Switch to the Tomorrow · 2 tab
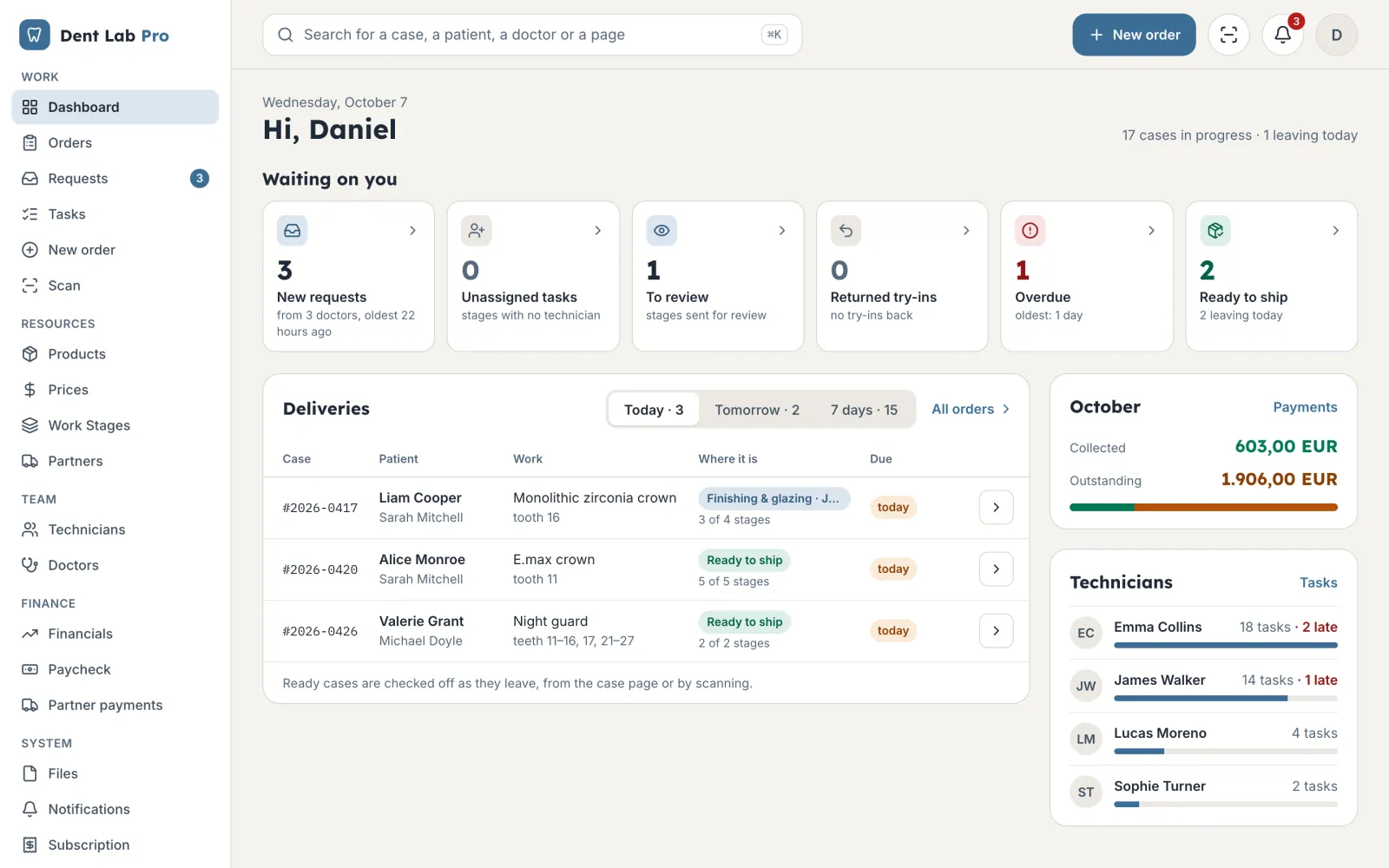 pos(757,410)
